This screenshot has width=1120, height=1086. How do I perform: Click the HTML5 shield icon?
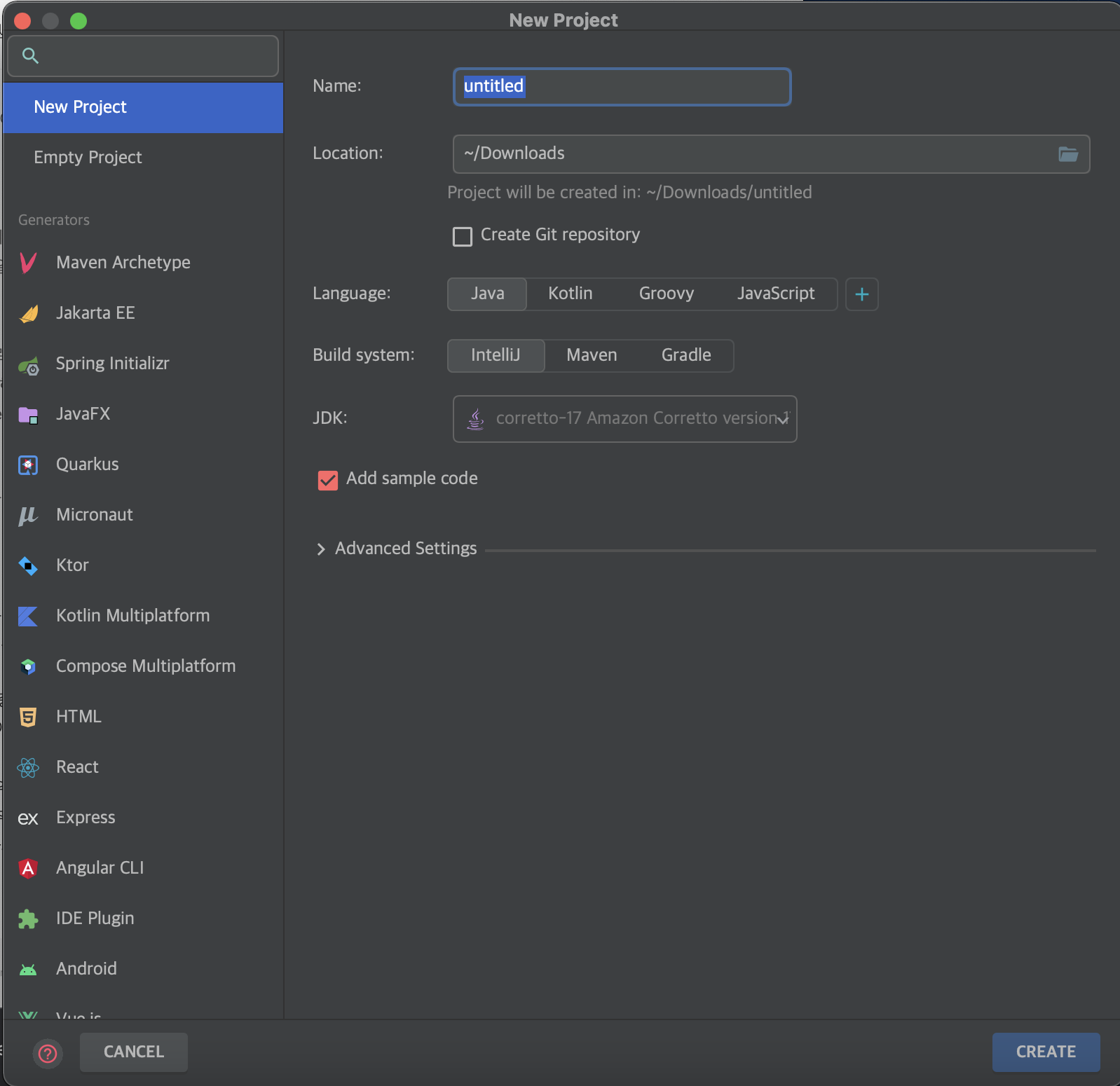tap(28, 717)
